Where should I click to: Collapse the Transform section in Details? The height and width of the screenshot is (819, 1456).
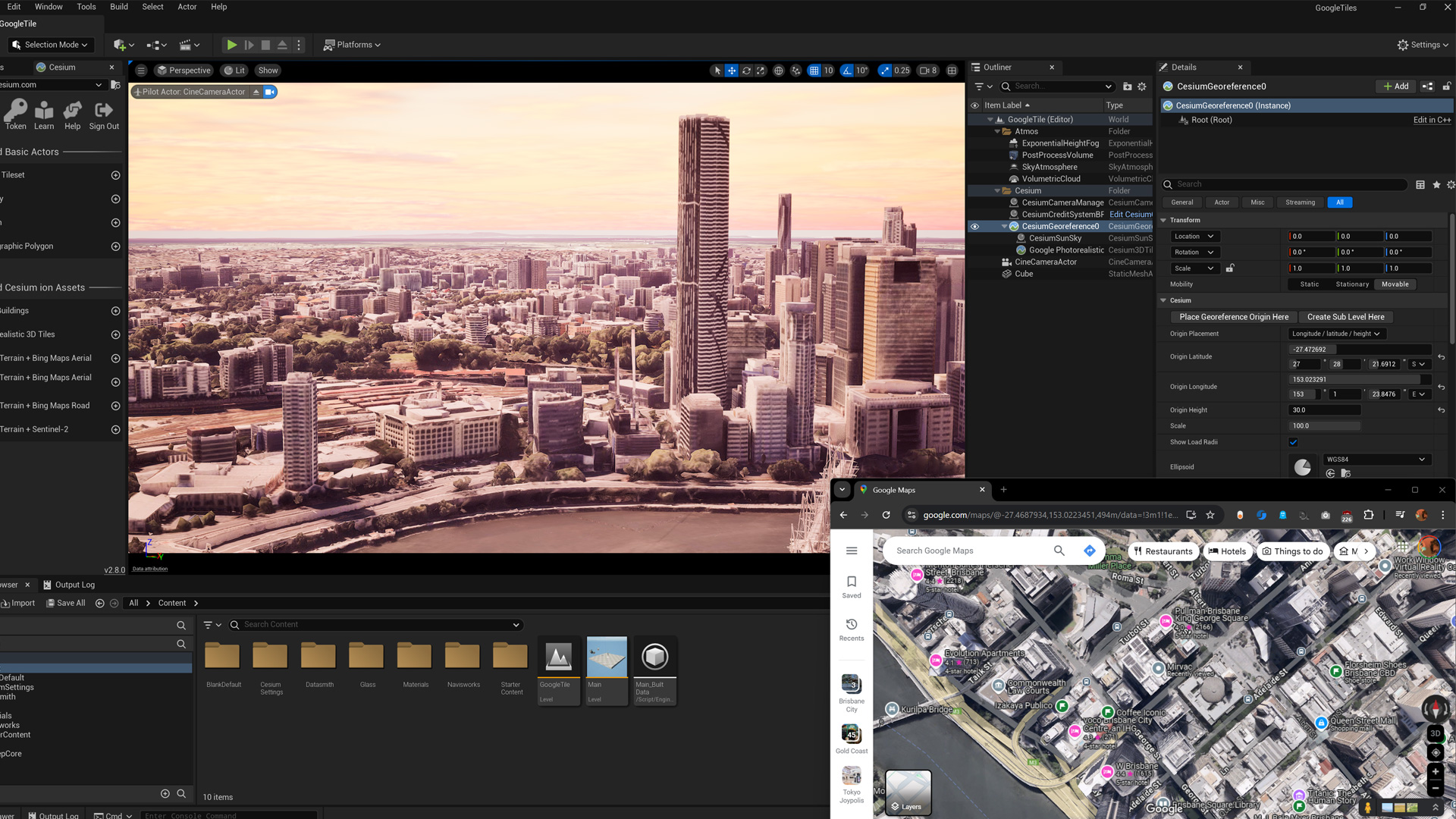point(1163,220)
